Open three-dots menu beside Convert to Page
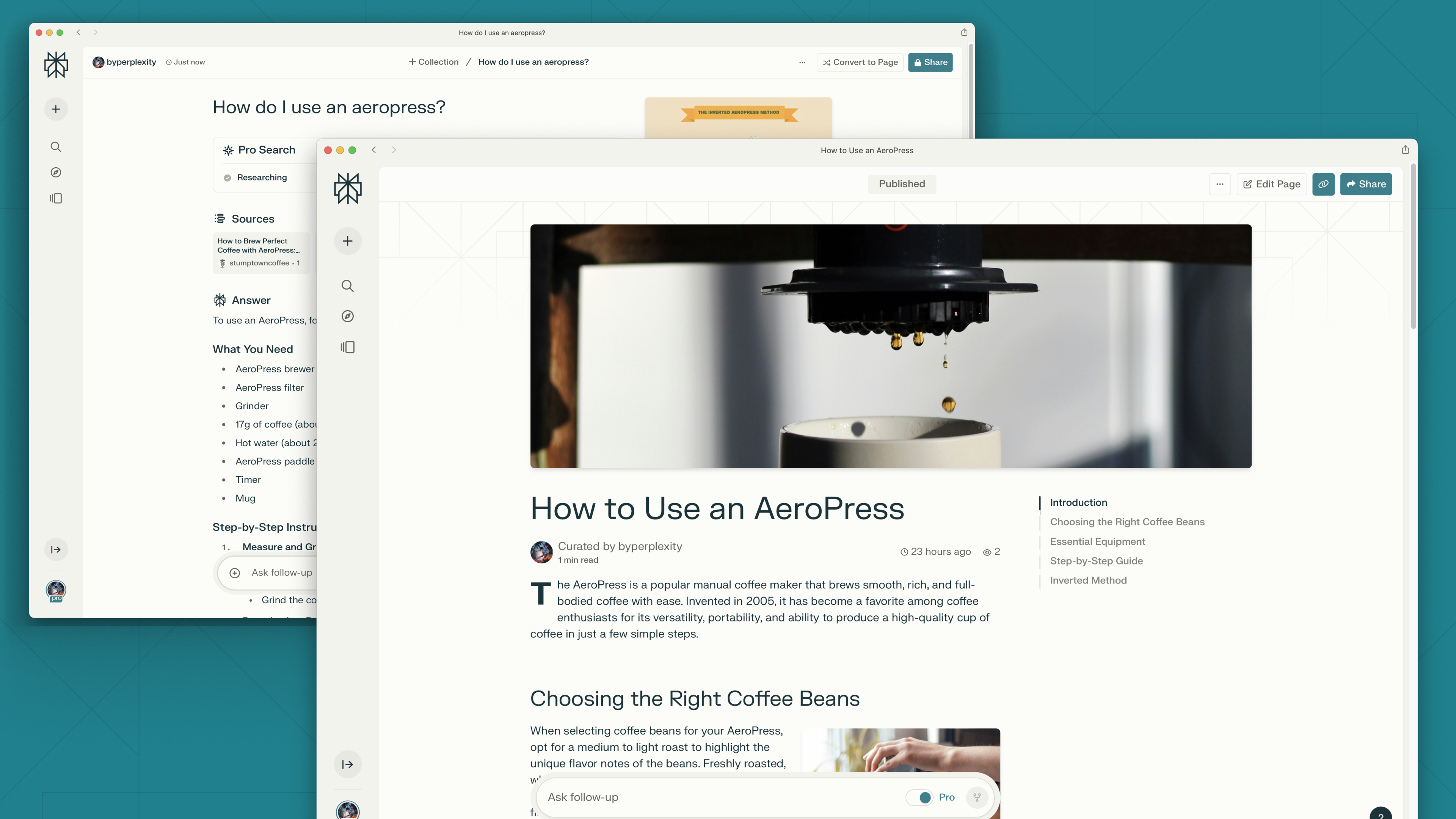Screen dimensions: 1456x819 tap(802, 62)
